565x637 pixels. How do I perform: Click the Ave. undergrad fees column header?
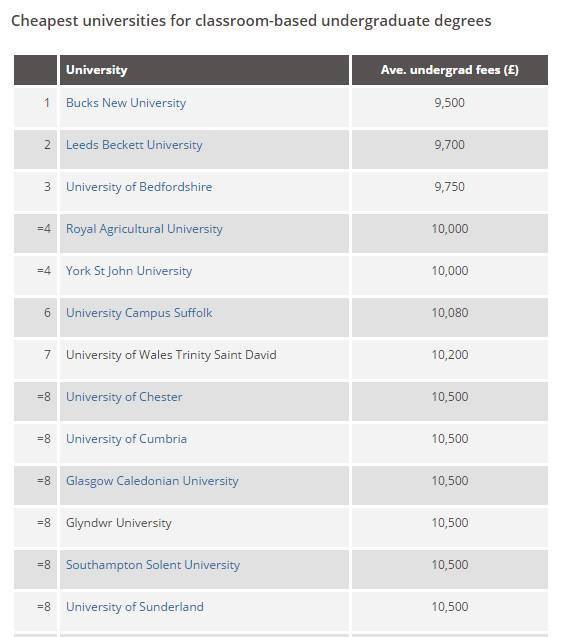[x=450, y=70]
